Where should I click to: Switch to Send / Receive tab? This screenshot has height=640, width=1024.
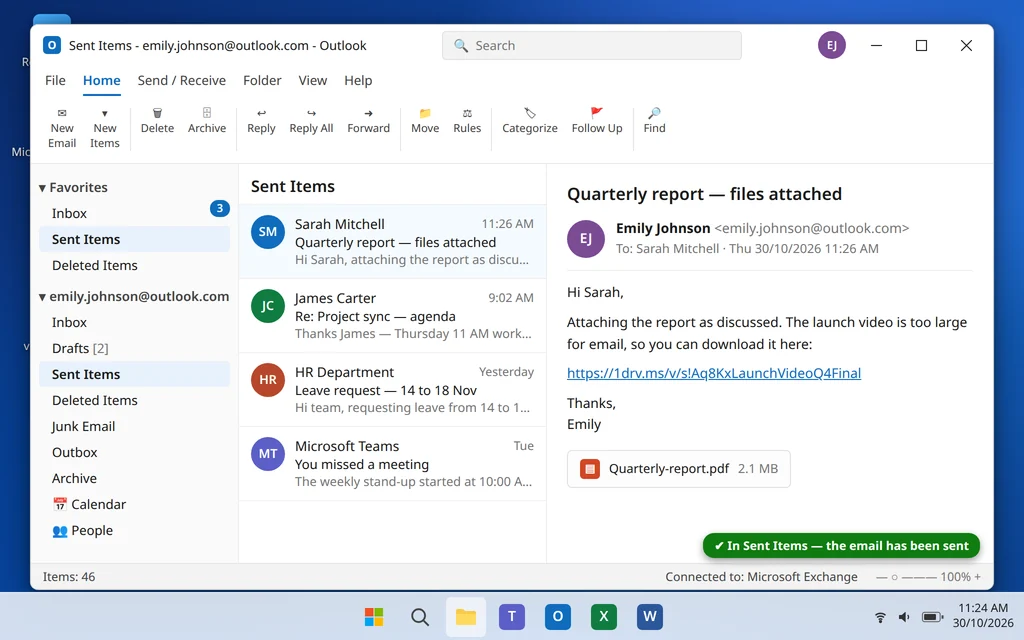(x=182, y=80)
